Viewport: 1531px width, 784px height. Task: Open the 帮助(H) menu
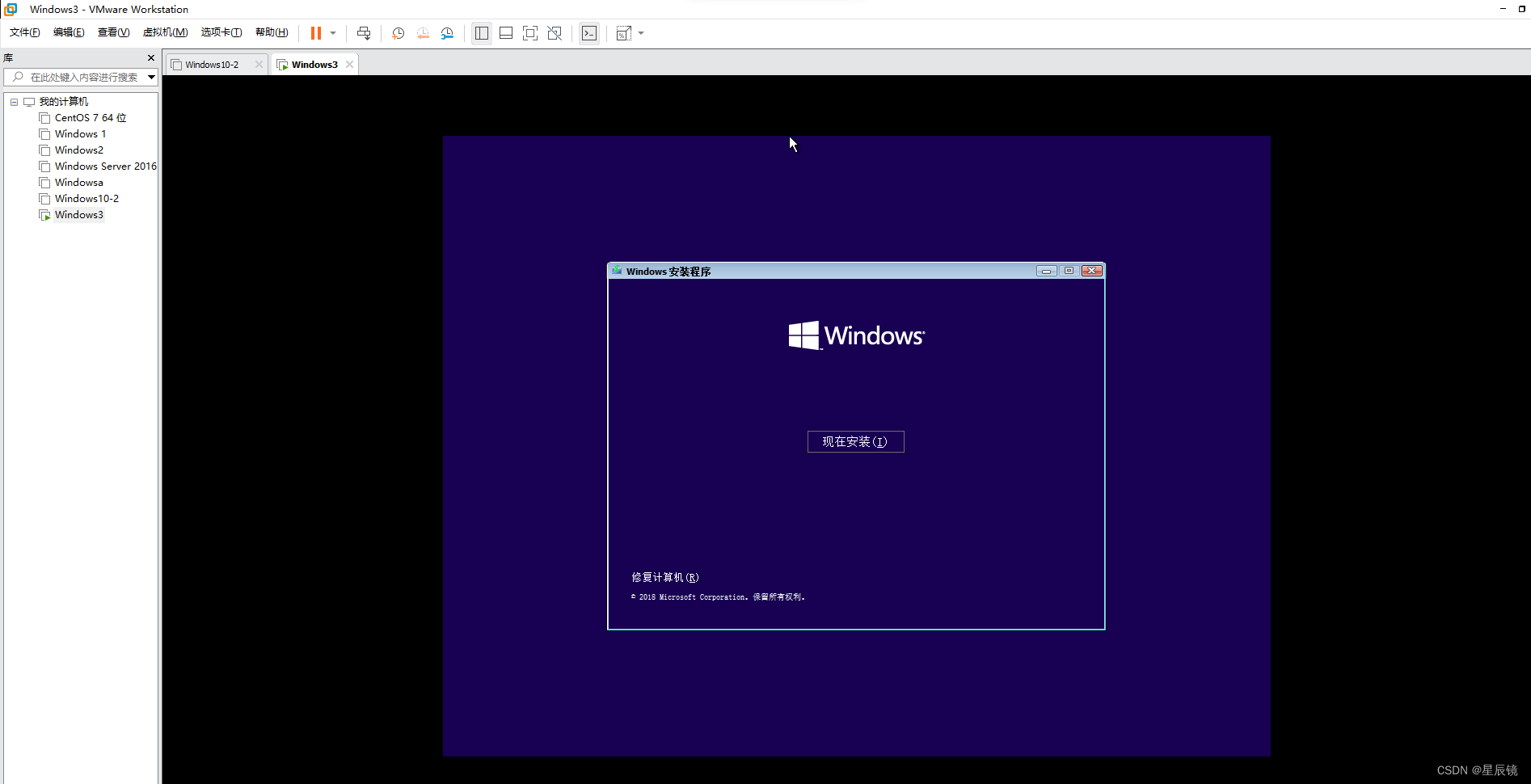point(272,32)
